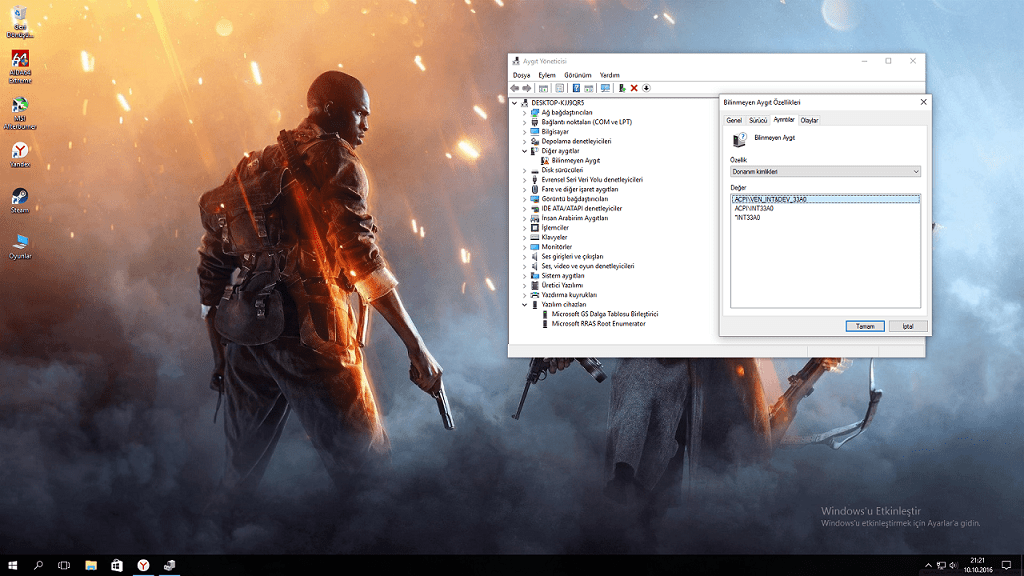Click the red X uninstall device icon
Screen dimensions: 1024x576
633,88
